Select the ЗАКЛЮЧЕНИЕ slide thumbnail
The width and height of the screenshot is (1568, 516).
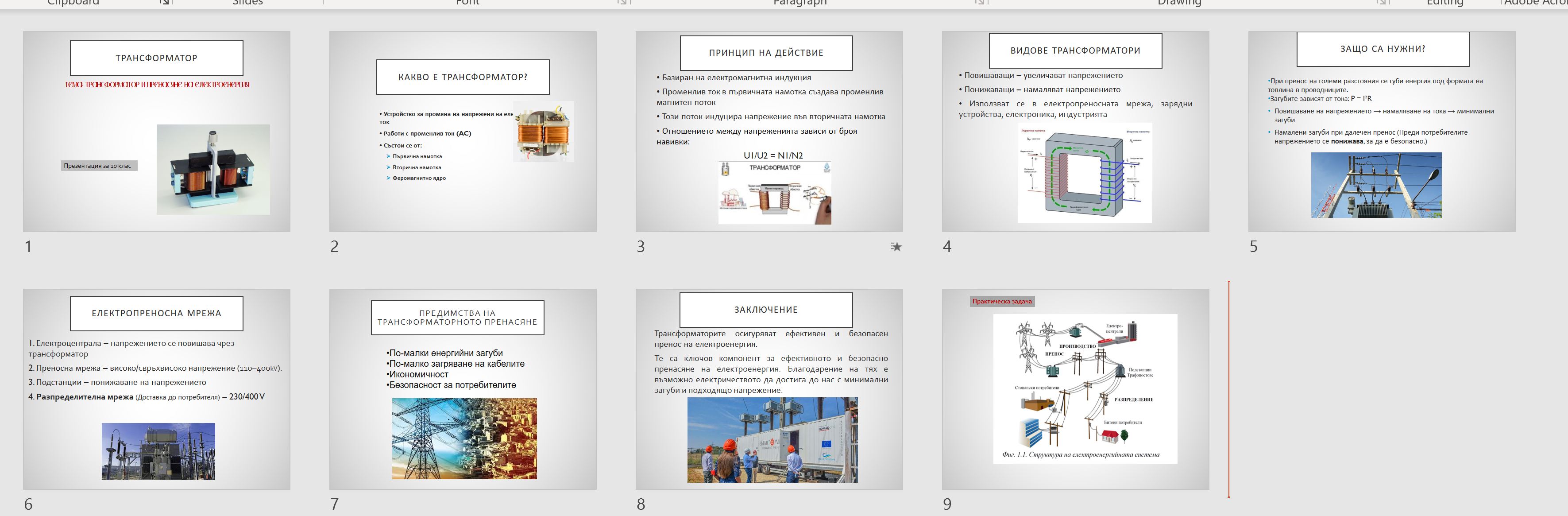[769, 389]
